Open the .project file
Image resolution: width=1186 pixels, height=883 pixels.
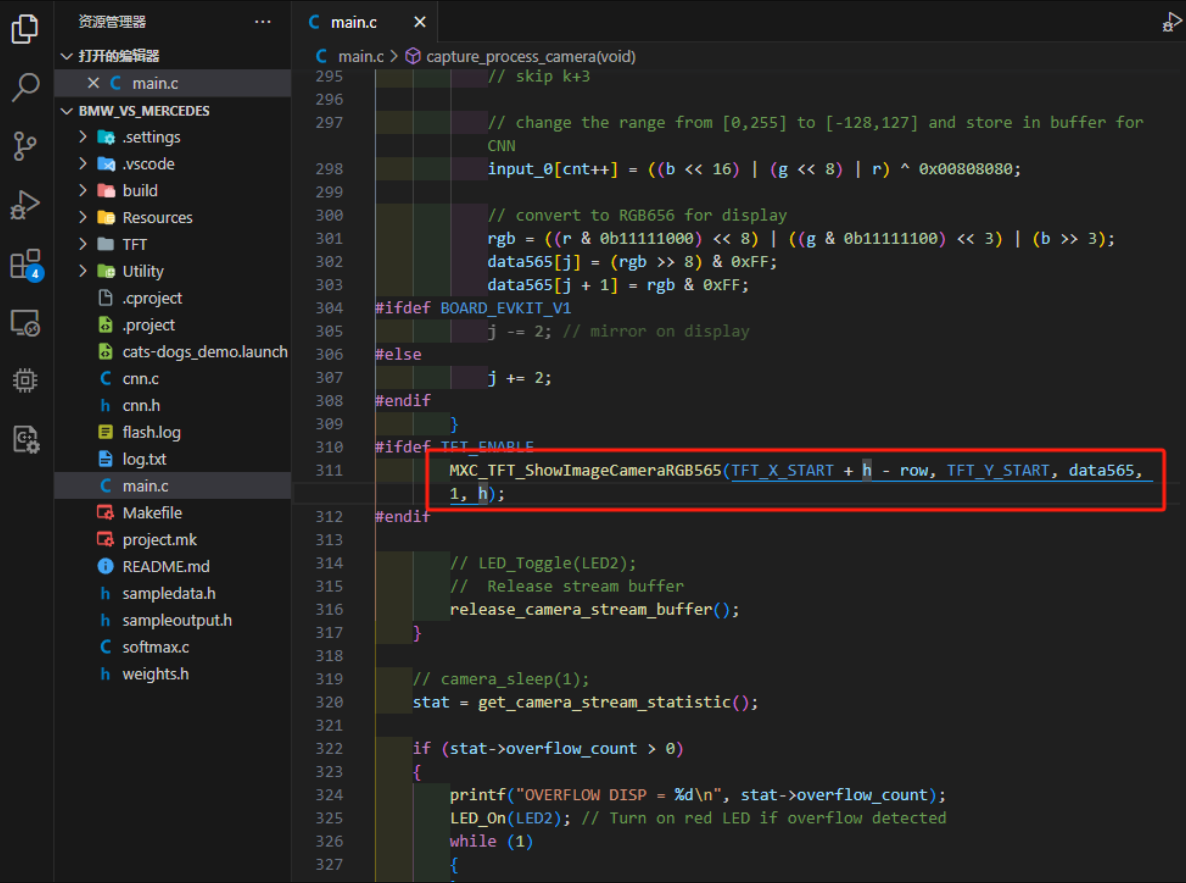(x=148, y=325)
